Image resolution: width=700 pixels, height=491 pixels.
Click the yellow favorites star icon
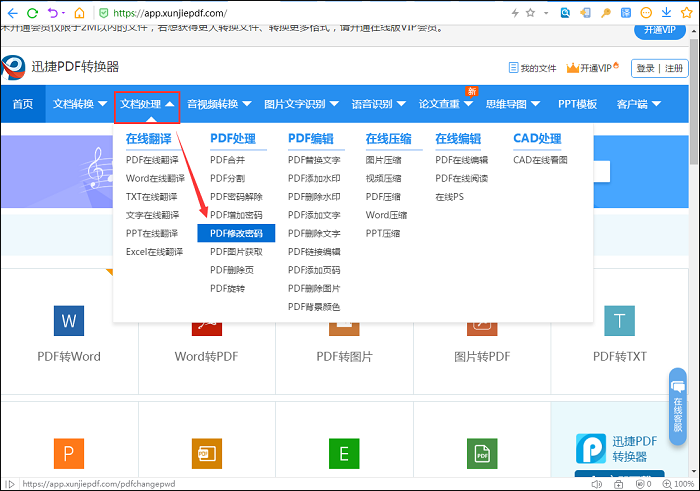click(687, 13)
